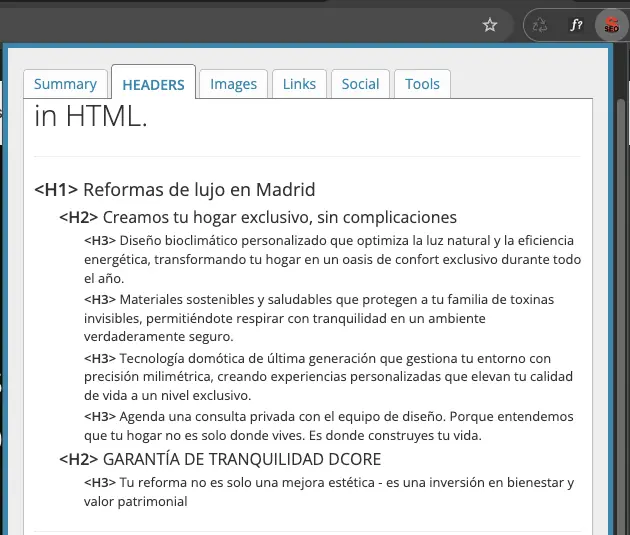Open the Images tab

[233, 84]
